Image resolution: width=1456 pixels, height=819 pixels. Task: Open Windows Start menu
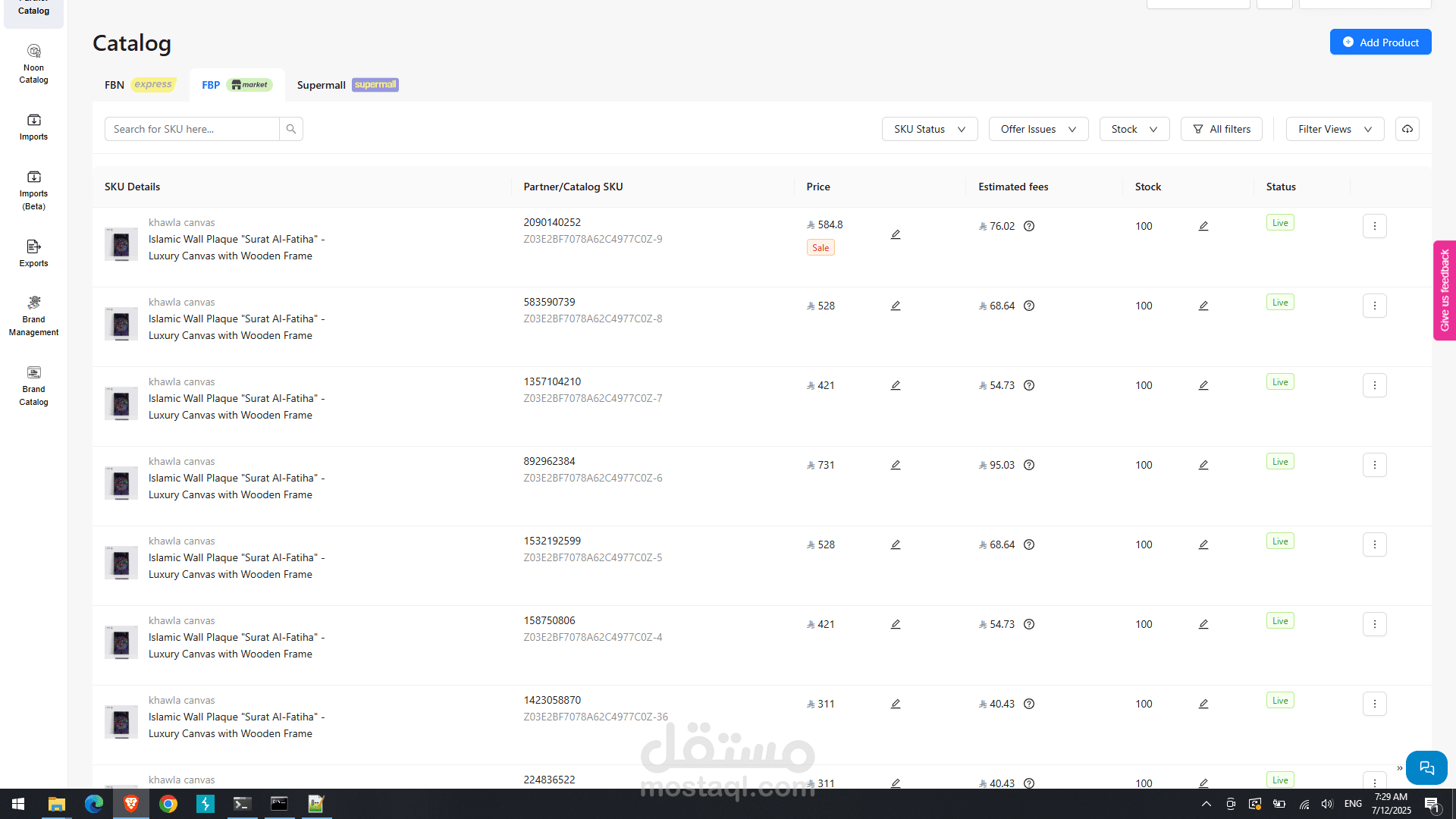pos(18,804)
